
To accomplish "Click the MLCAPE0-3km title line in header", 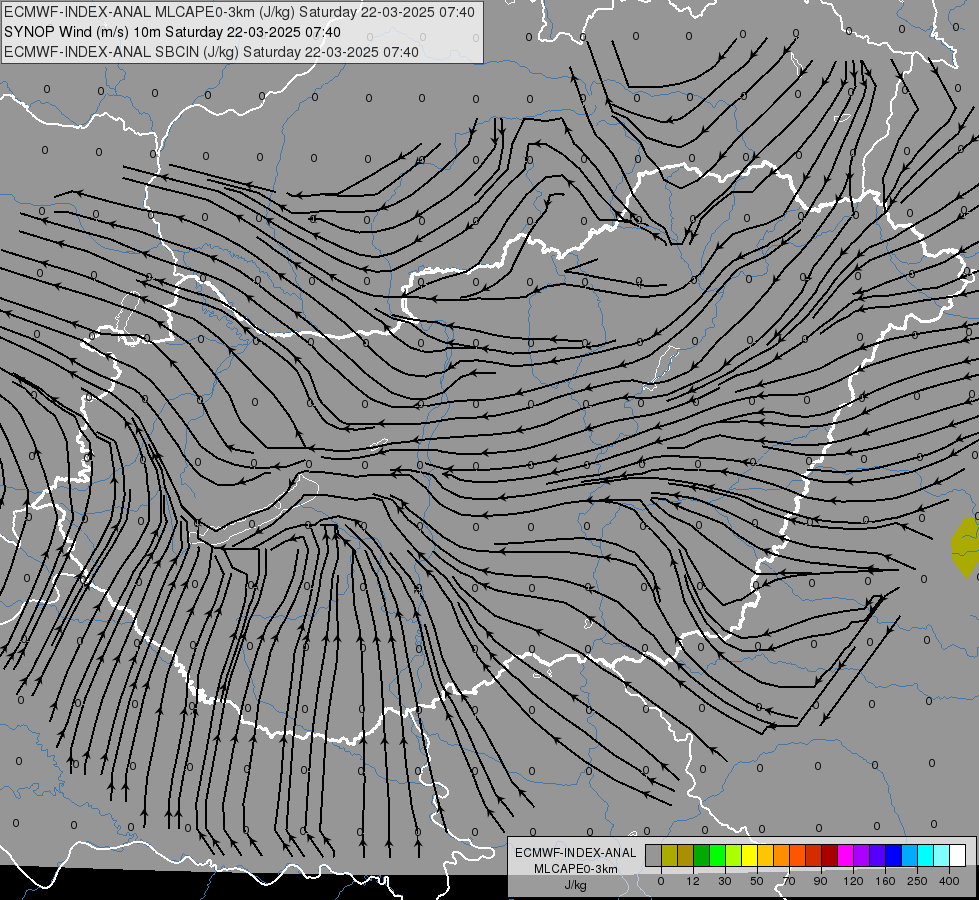I will pos(239,12).
